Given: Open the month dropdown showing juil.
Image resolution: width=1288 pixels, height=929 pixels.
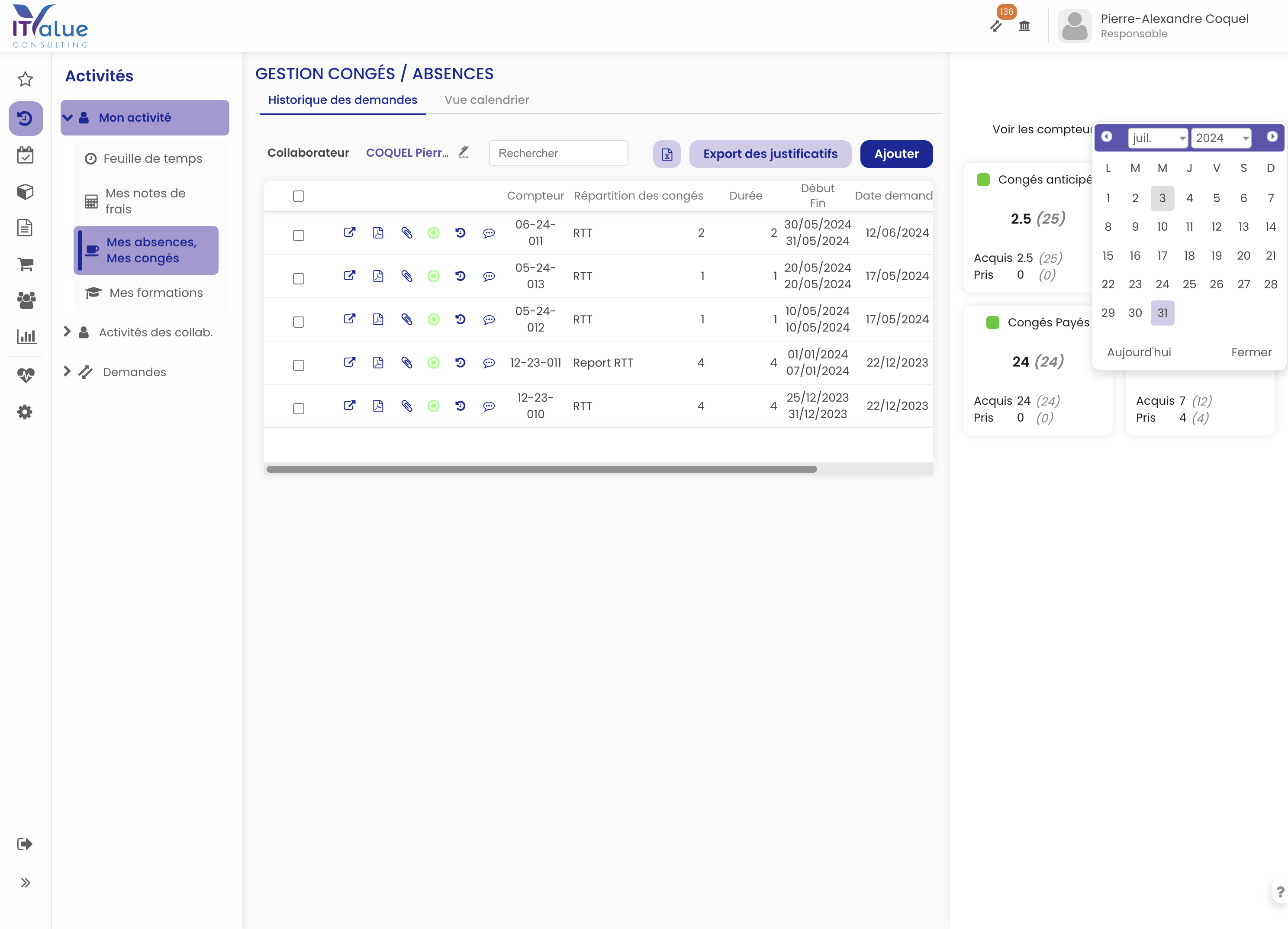Looking at the screenshot, I should (x=1158, y=138).
